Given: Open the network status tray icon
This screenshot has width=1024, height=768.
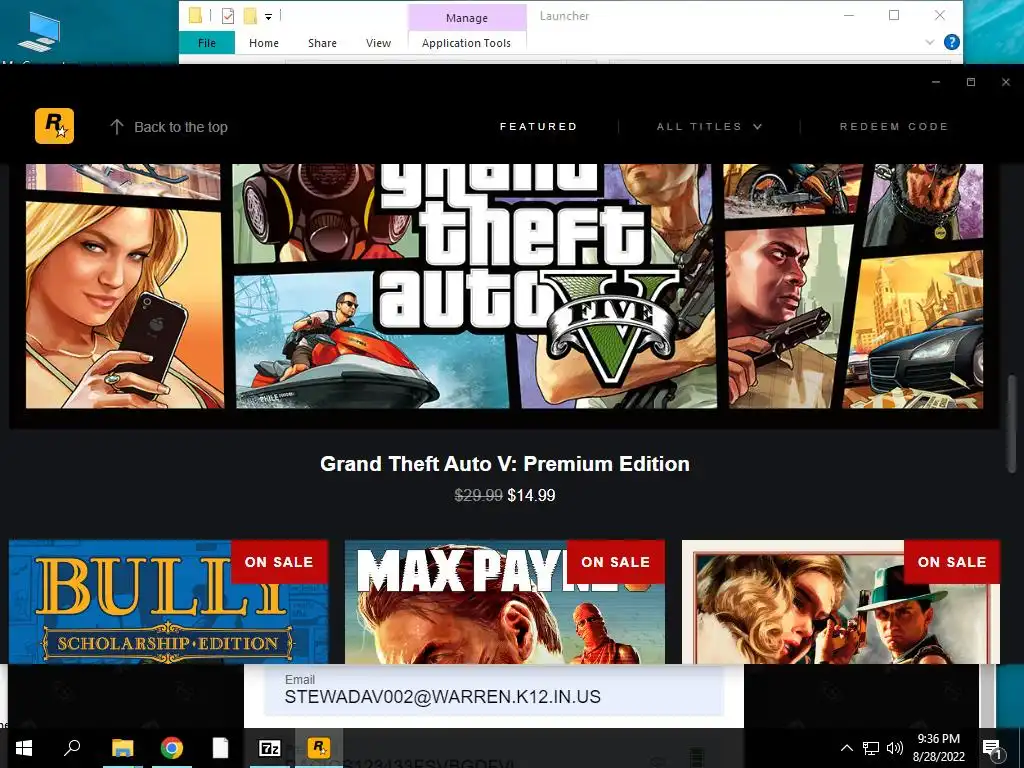Looking at the screenshot, I should tap(871, 748).
